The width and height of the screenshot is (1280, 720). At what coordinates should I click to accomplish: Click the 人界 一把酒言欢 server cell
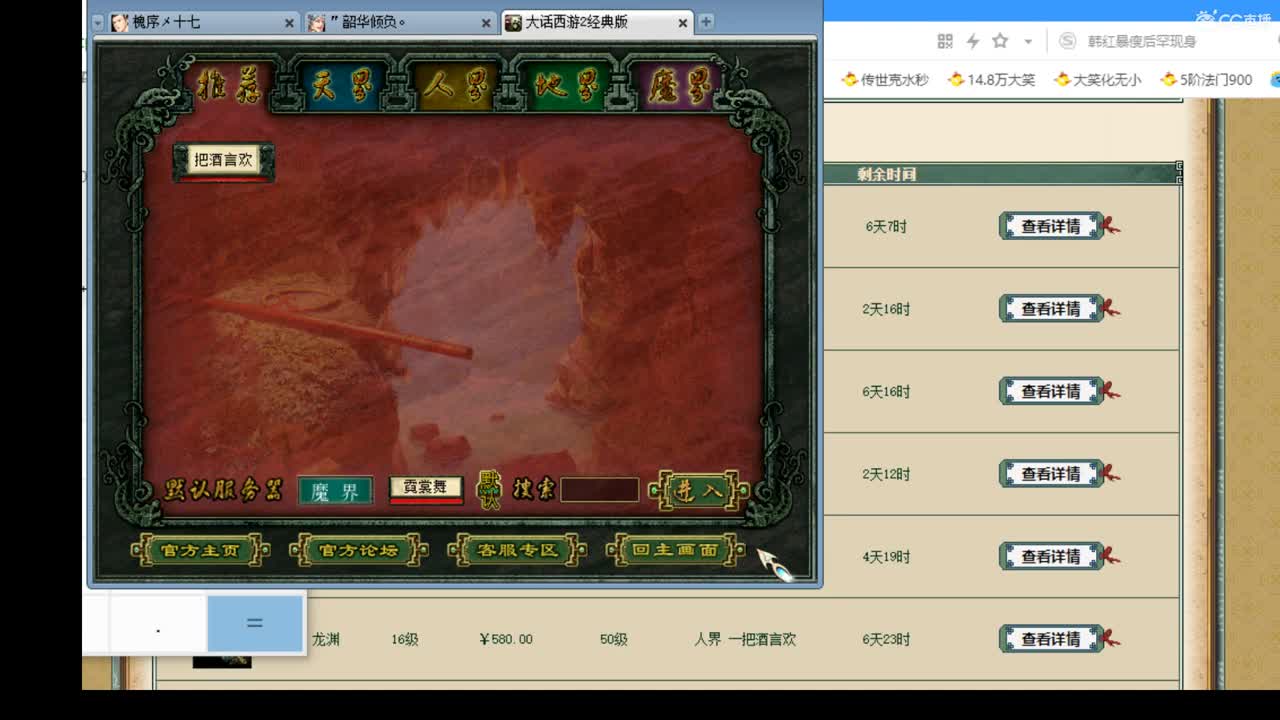coord(745,639)
